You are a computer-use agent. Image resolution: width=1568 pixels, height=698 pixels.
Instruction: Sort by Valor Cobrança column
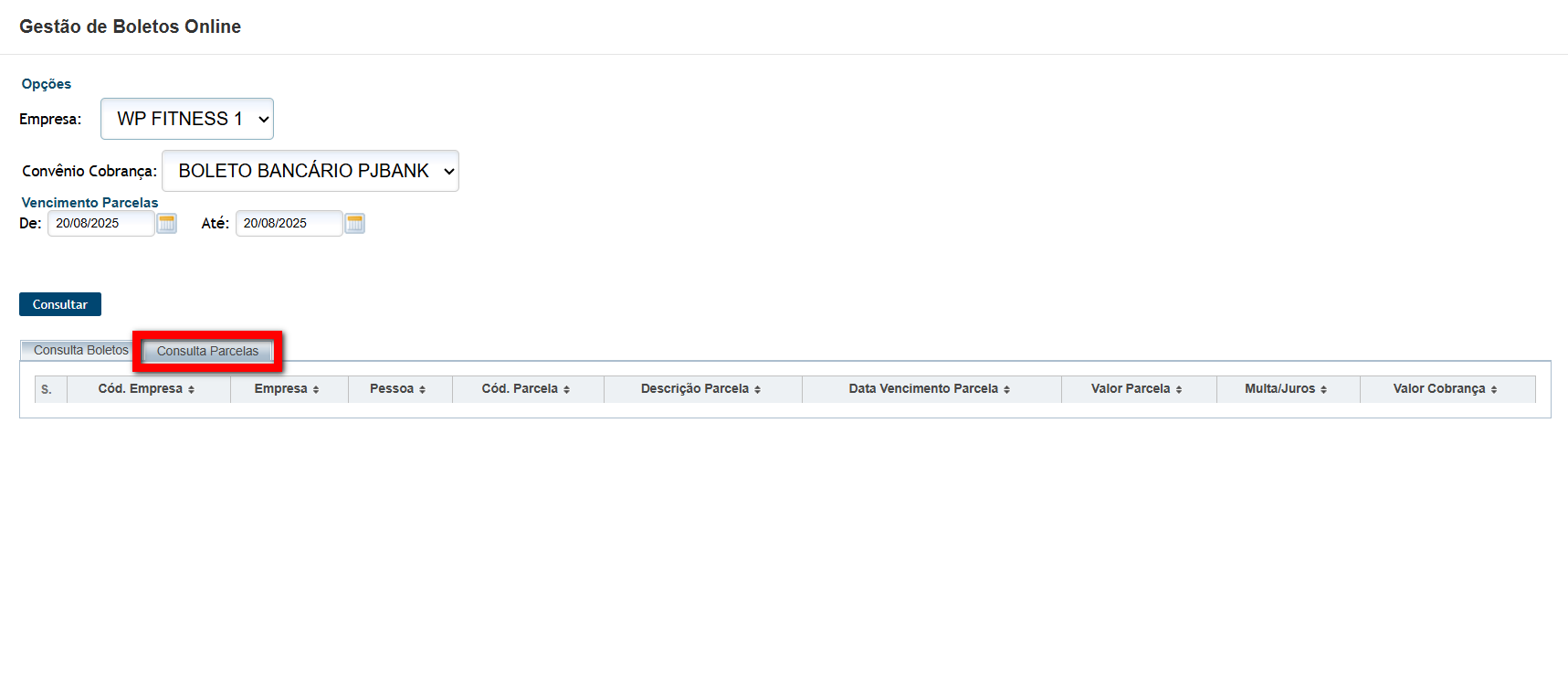[x=1447, y=388]
